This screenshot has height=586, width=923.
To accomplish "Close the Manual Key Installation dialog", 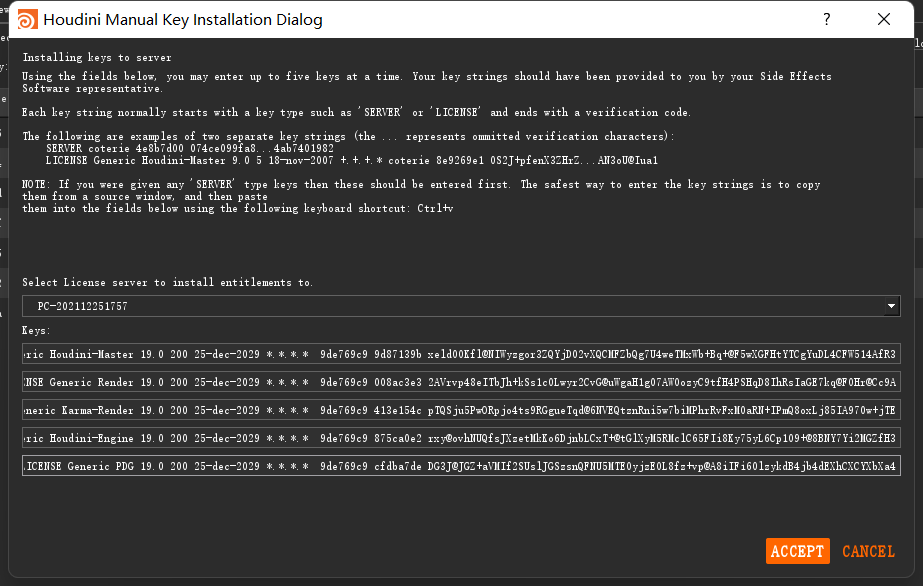I will click(884, 20).
